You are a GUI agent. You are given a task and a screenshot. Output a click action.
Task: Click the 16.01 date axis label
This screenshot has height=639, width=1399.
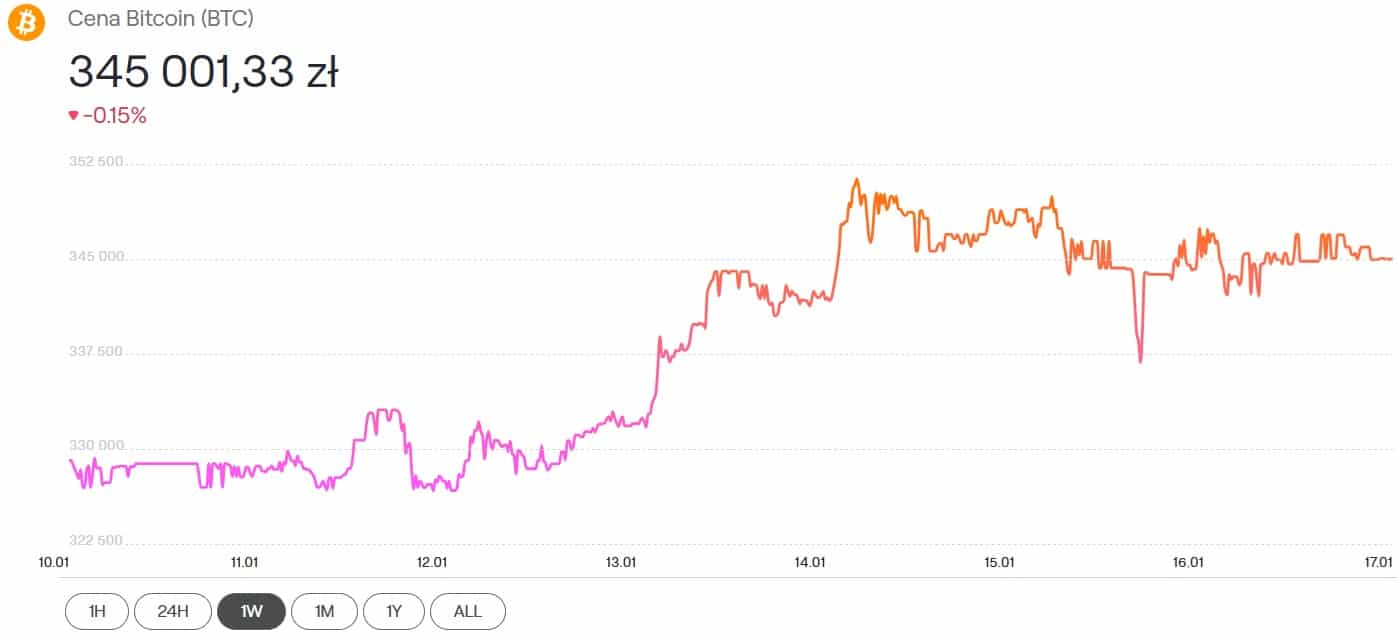[x=1187, y=562]
